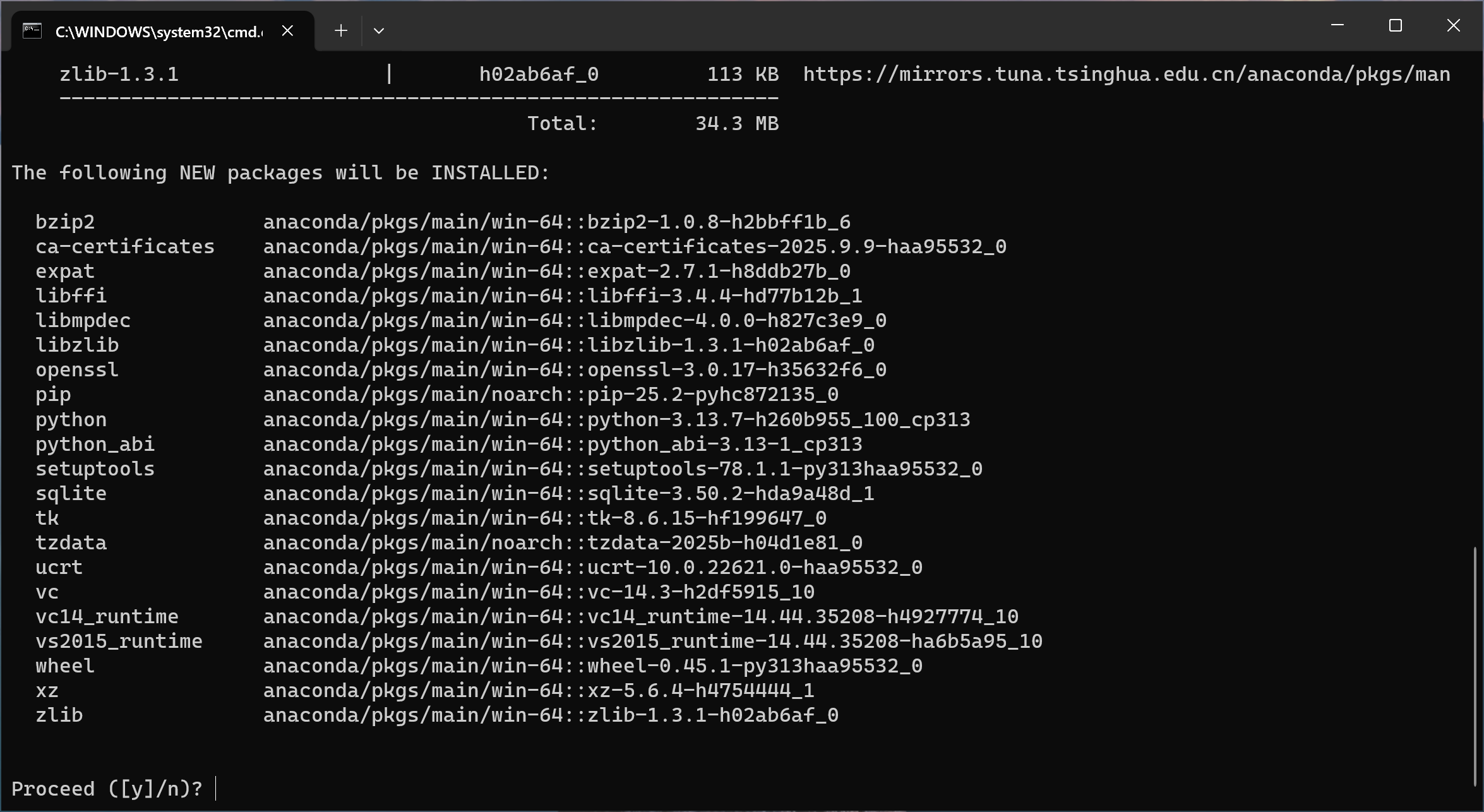Viewport: 1484px width, 812px height.
Task: Click the NEW packages INSTALLED heading
Action: click(280, 173)
